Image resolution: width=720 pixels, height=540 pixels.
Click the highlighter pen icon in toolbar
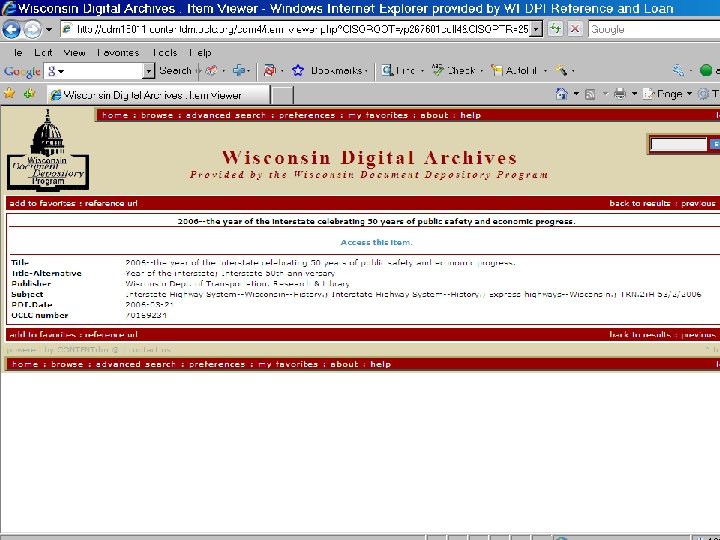(x=561, y=70)
